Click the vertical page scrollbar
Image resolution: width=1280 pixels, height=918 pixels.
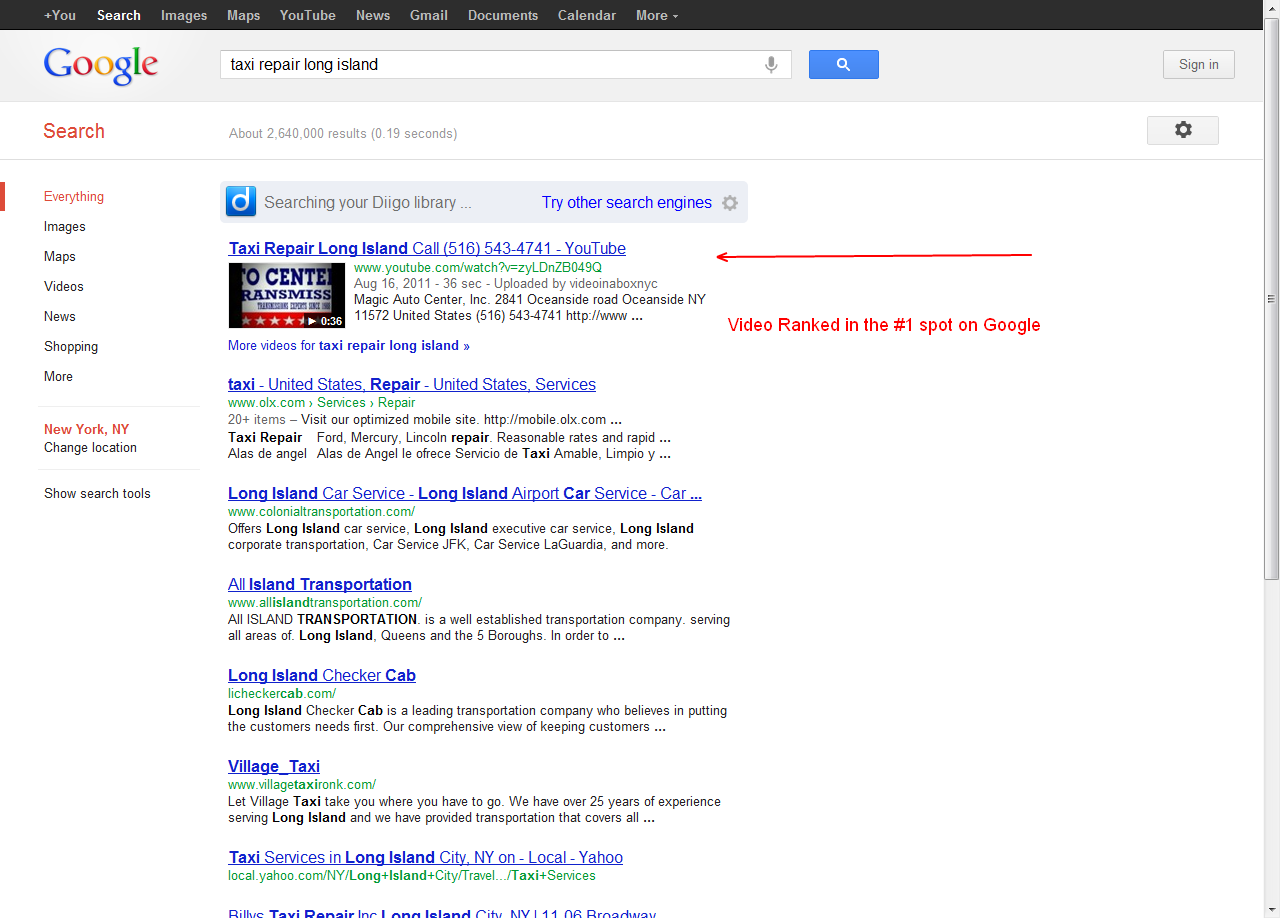1272,300
